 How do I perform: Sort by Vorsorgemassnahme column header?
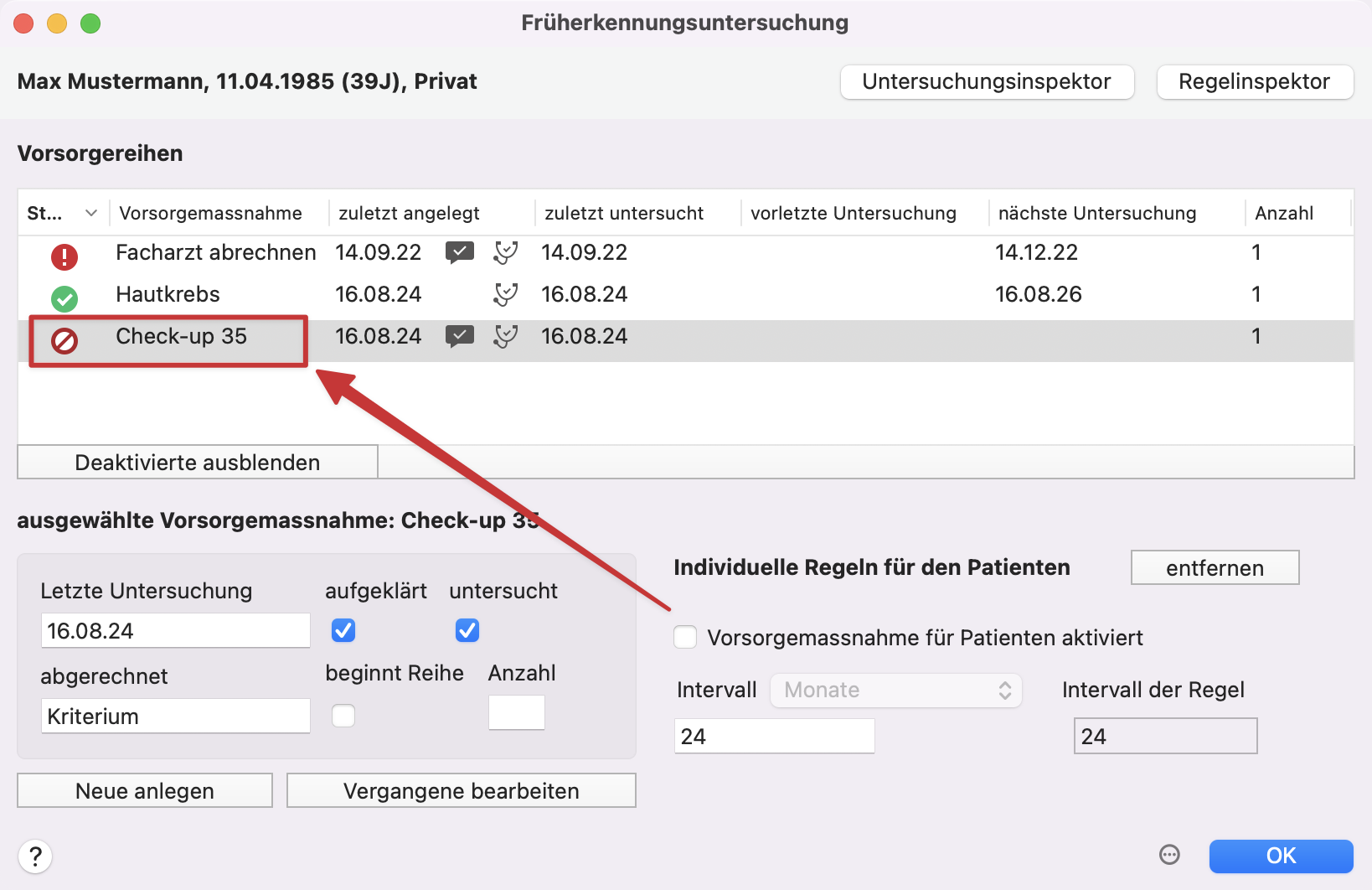tap(210, 214)
